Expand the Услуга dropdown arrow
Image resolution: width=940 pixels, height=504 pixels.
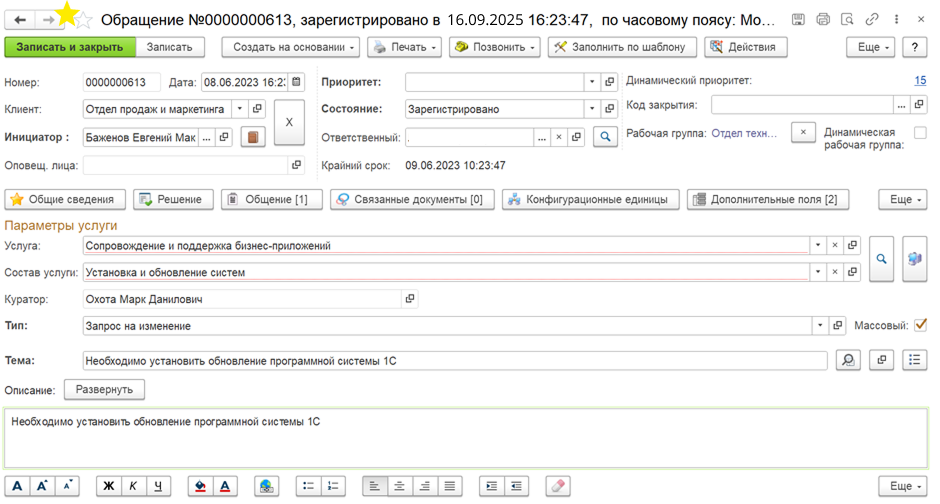[818, 245]
